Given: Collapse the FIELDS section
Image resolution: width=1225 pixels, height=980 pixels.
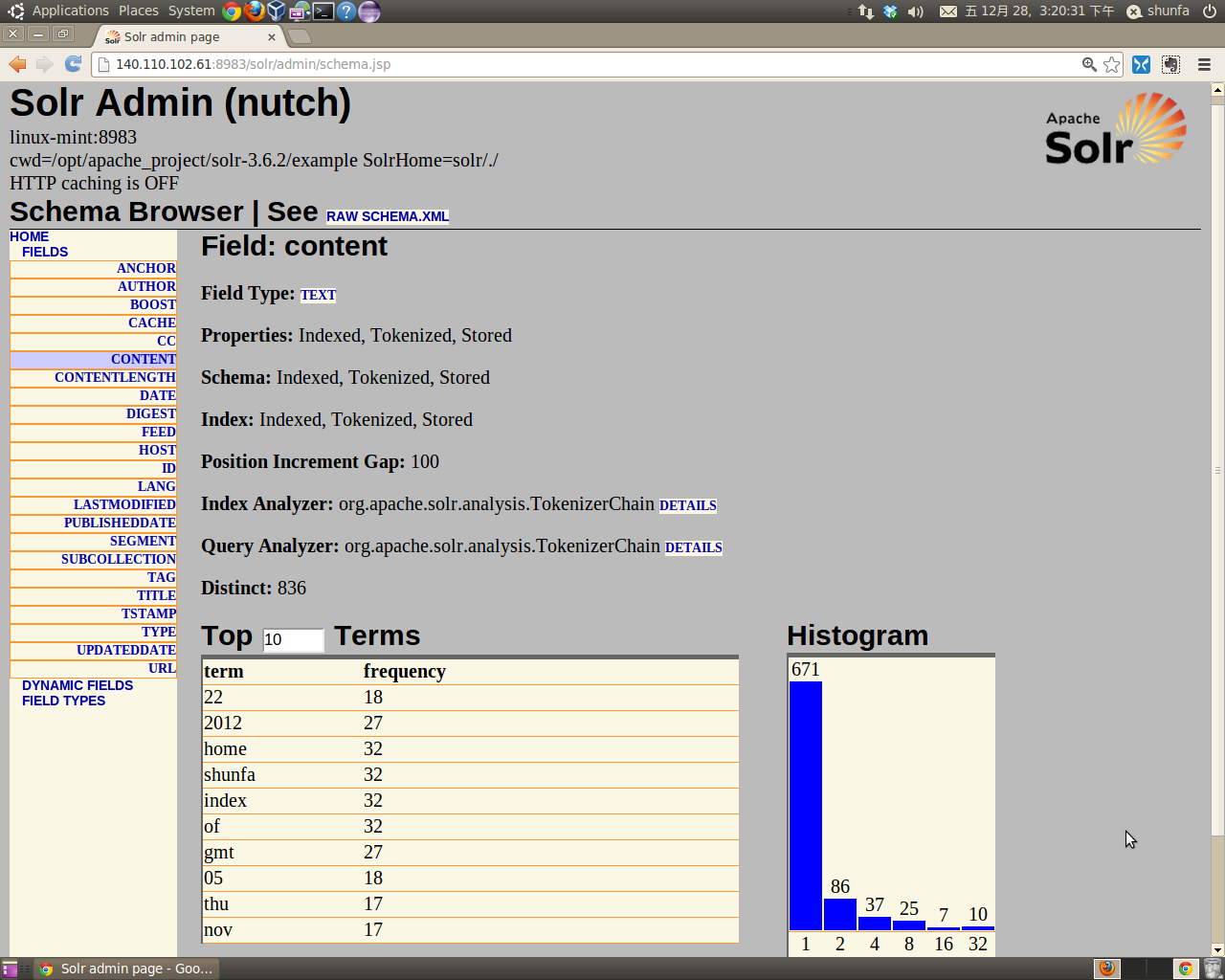Looking at the screenshot, I should [x=45, y=252].
